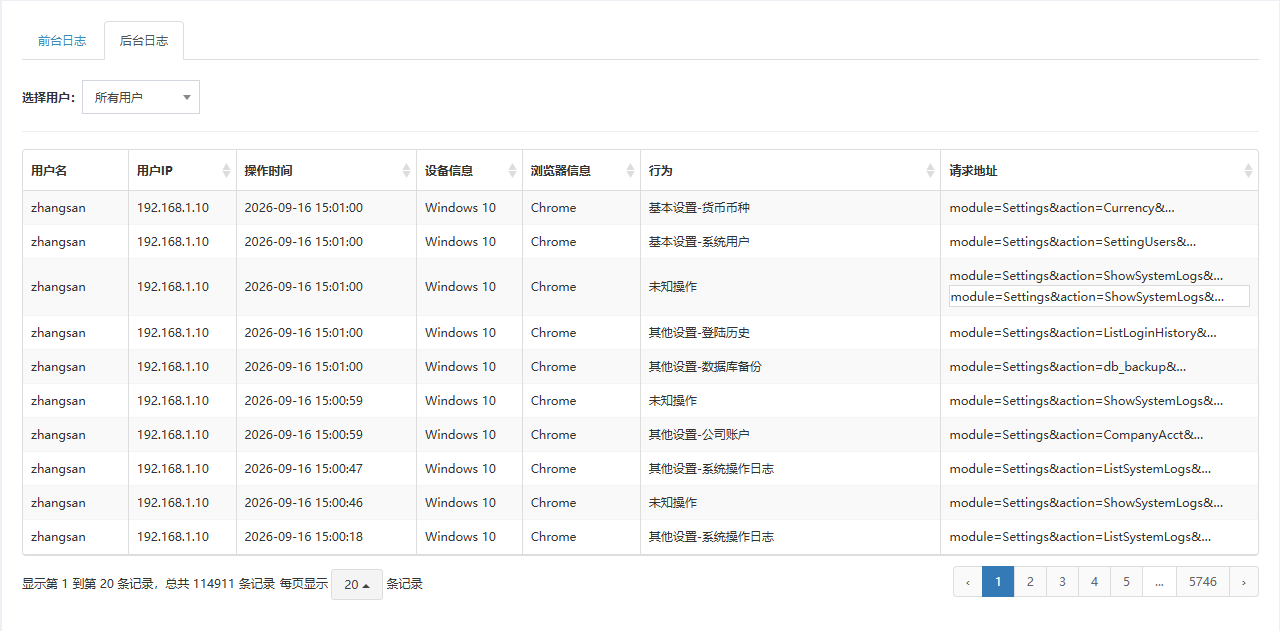1280x631 pixels.
Task: Sort by 行为 column sort icon
Action: click(930, 171)
